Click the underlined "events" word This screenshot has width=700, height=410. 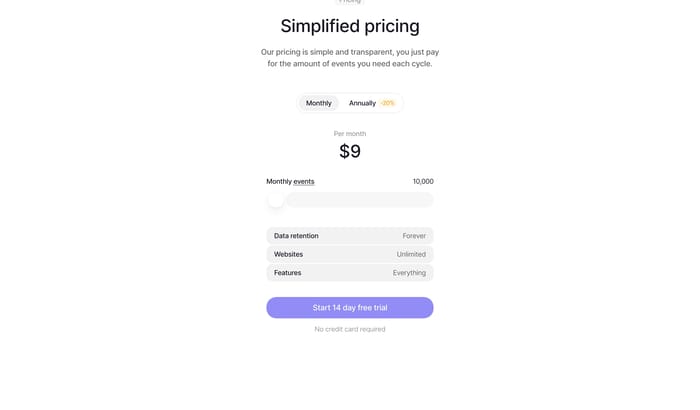304,182
